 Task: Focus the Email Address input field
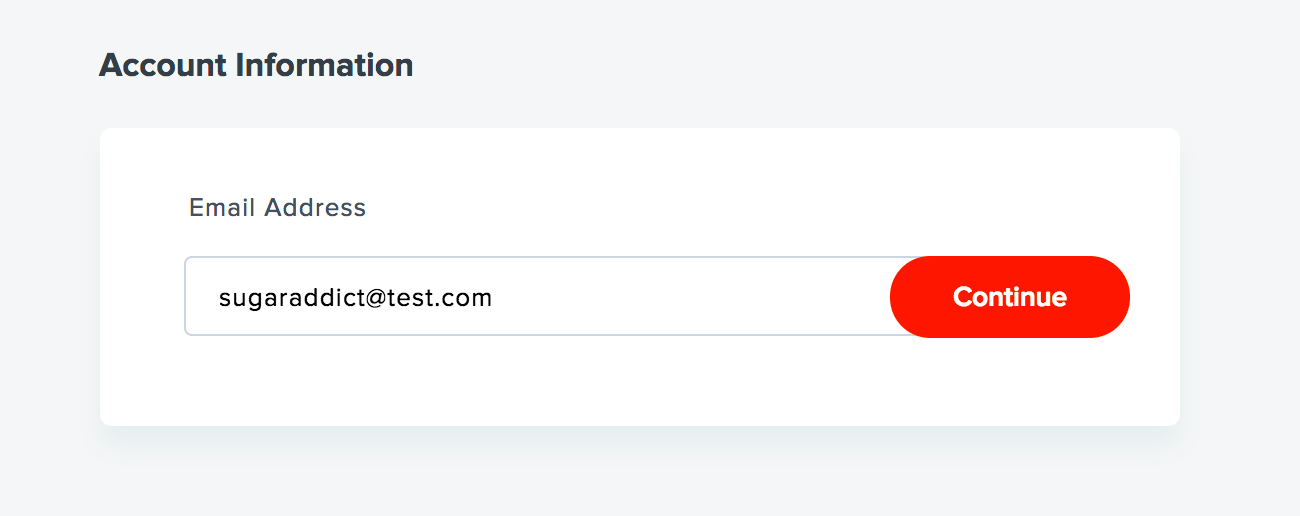[x=537, y=296]
